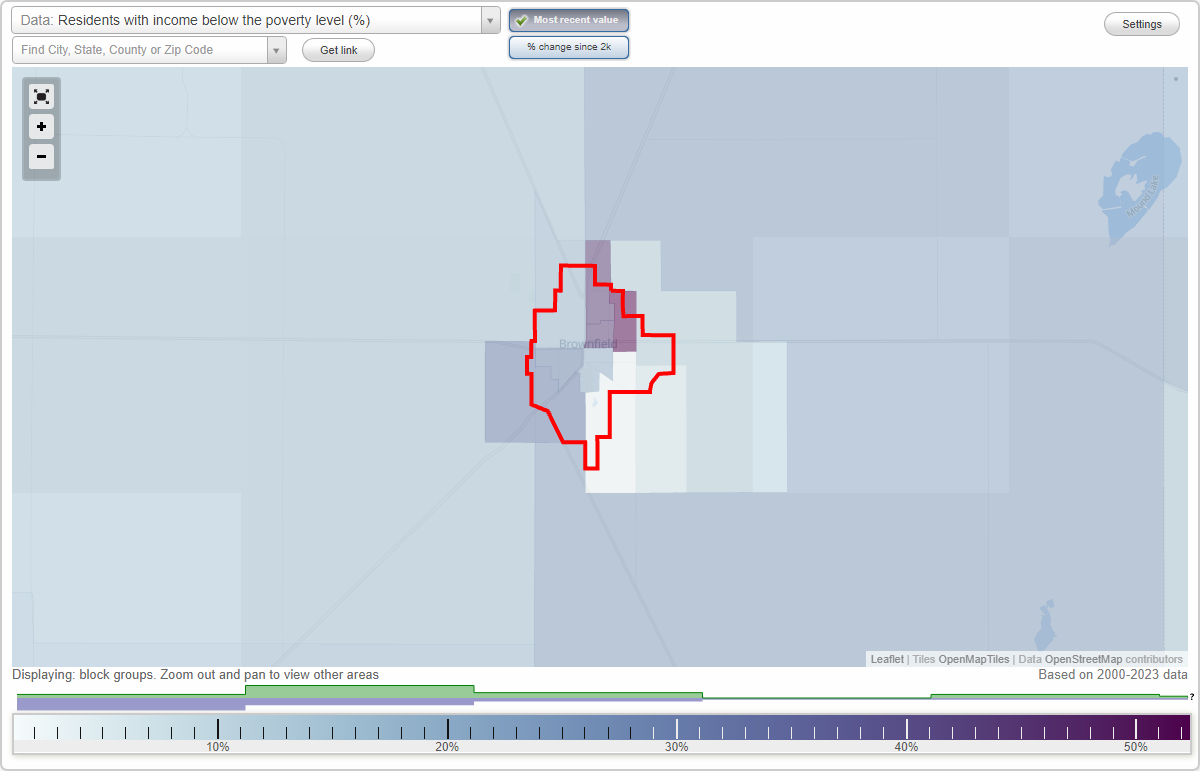Switch to the '% change since 2k' tab
1200x771 pixels.
pos(568,46)
